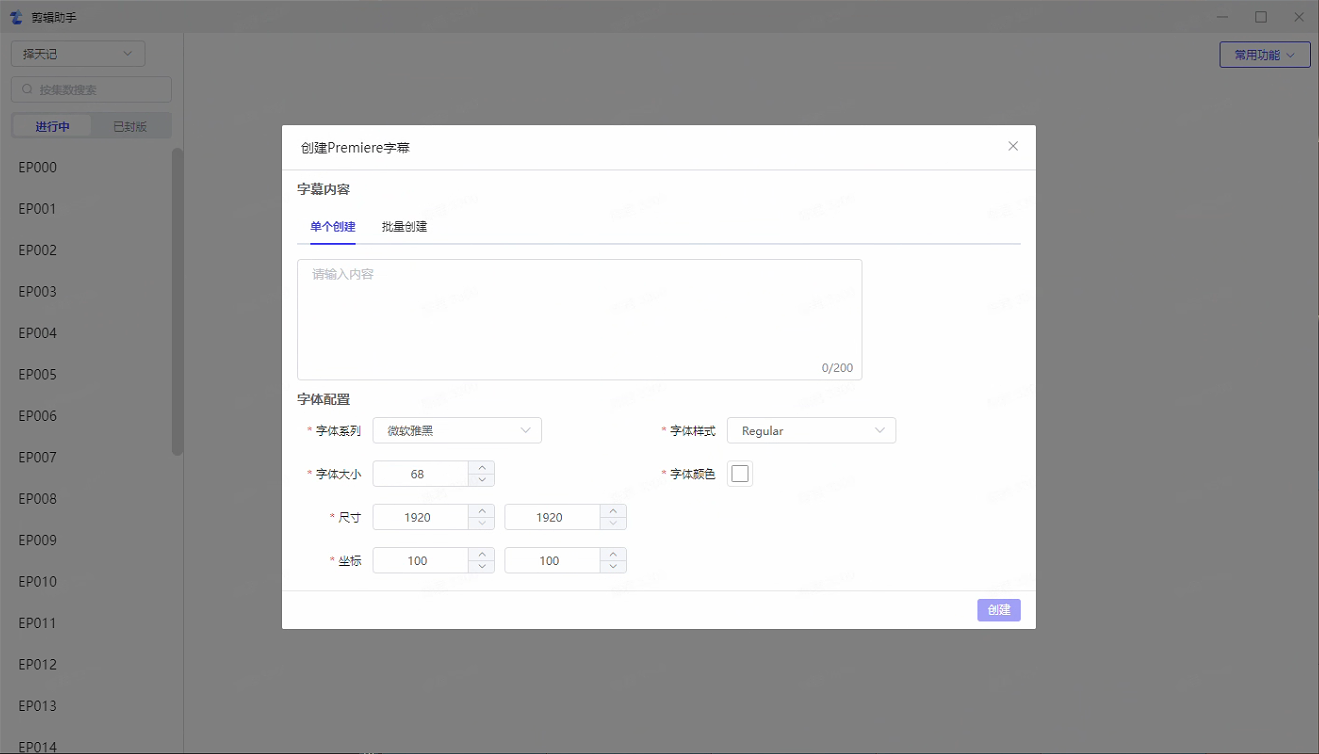
Task: Select episode EP005 in the sidebar
Action: click(x=38, y=375)
